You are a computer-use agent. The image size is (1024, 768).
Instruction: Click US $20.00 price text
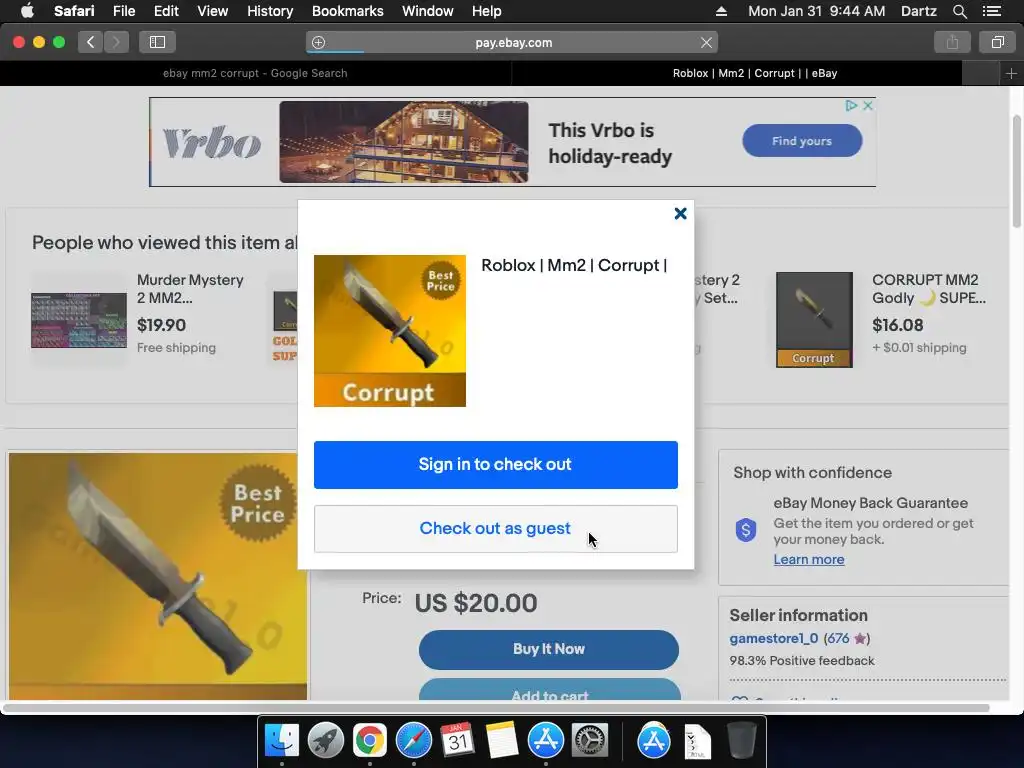(x=476, y=603)
